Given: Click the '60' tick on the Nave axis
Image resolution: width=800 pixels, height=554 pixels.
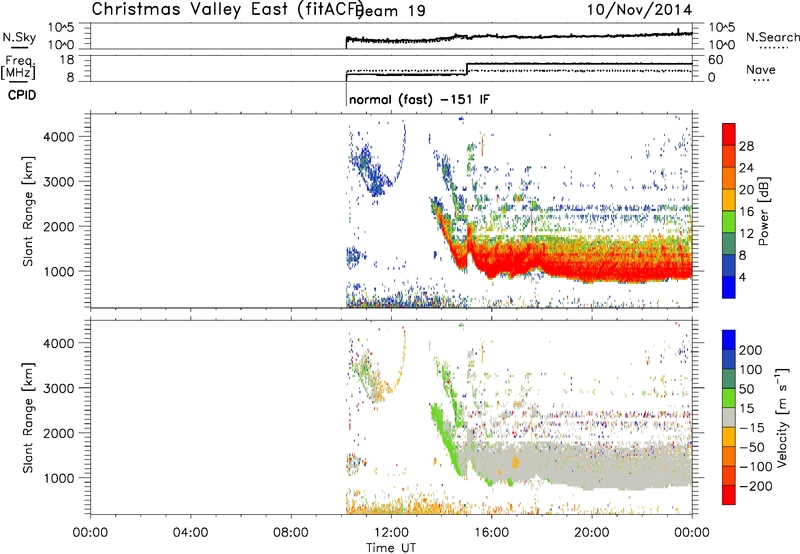Looking at the screenshot, I should coord(716,60).
